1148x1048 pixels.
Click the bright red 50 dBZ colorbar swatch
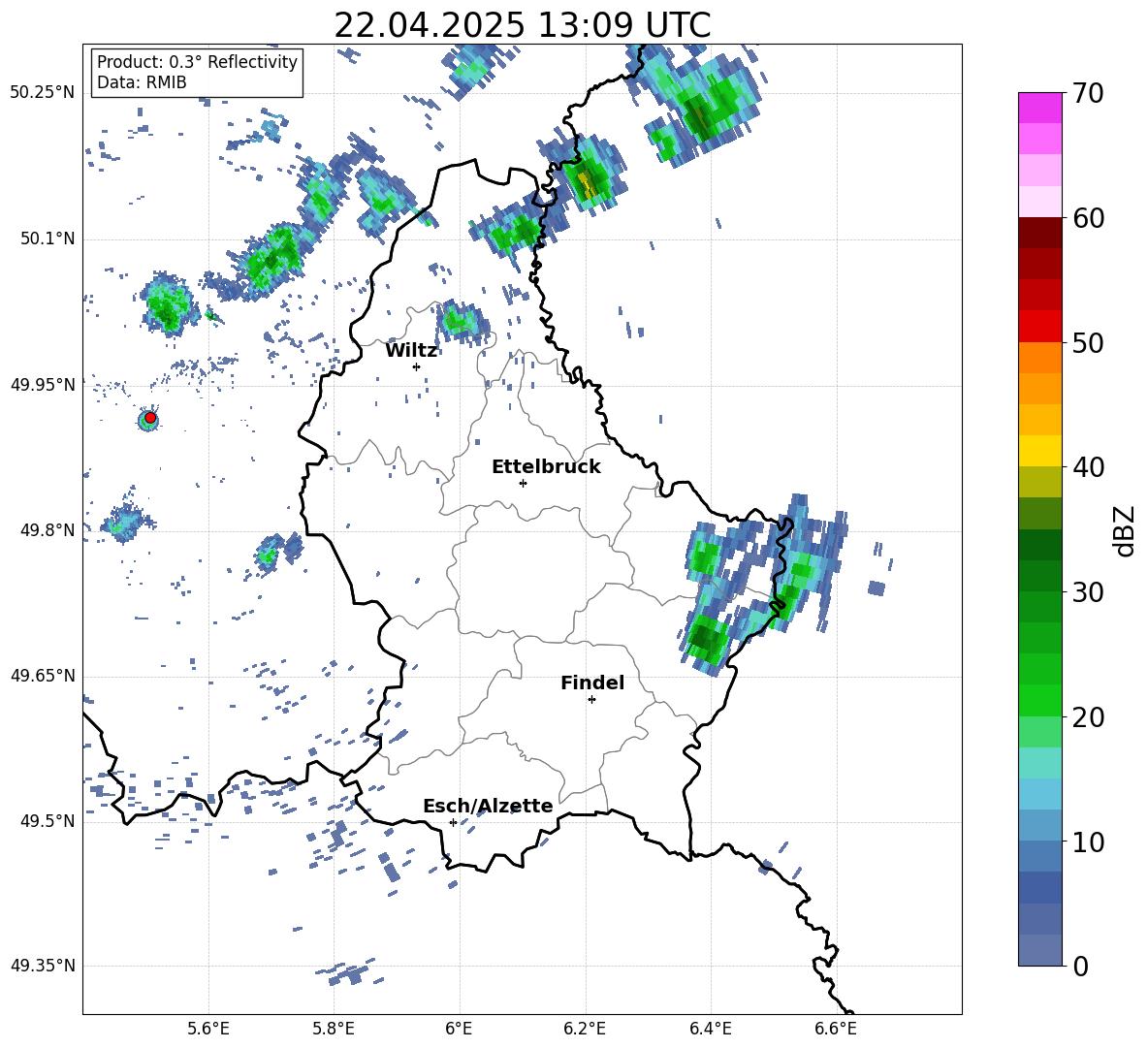[1039, 327]
